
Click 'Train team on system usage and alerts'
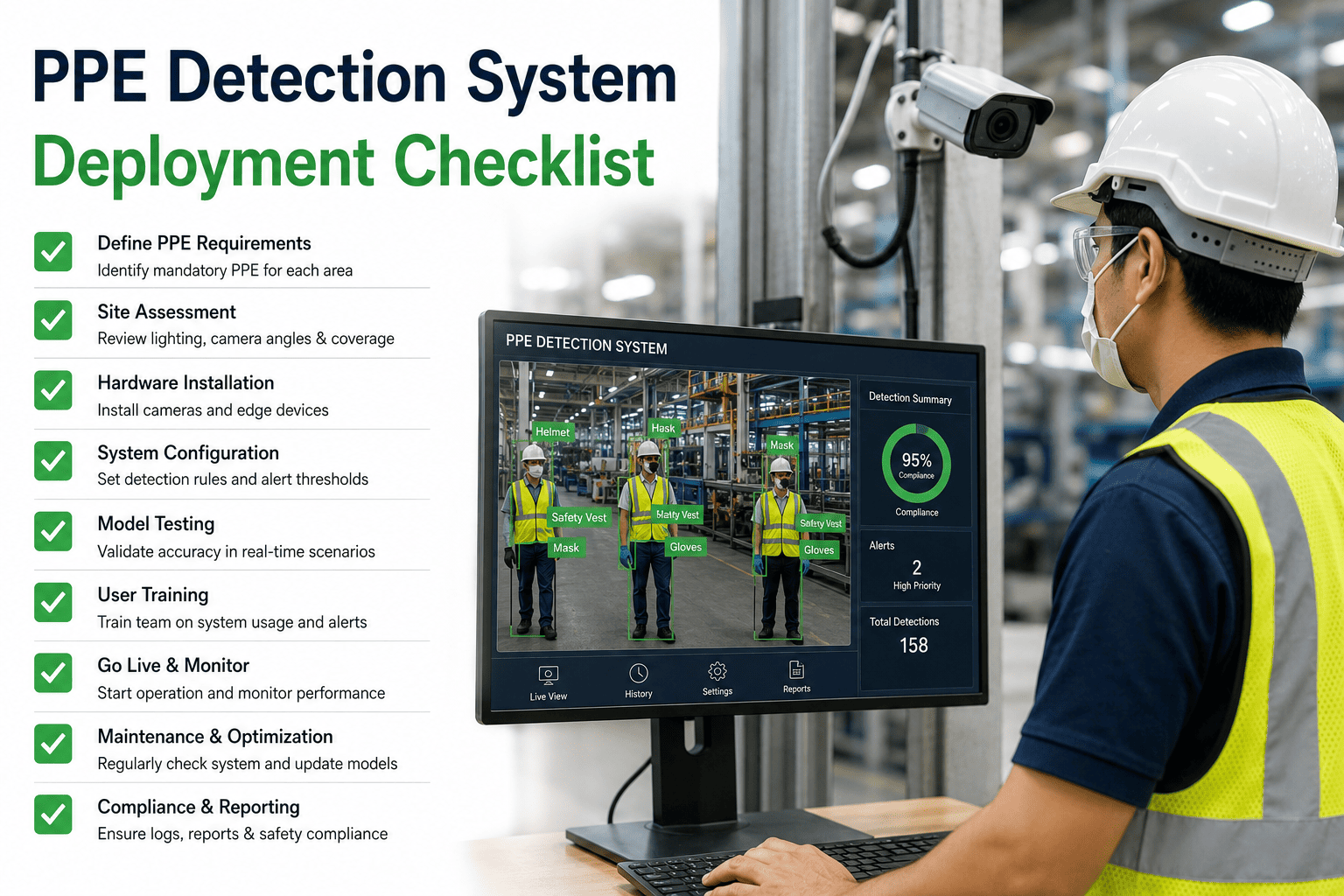tap(232, 622)
